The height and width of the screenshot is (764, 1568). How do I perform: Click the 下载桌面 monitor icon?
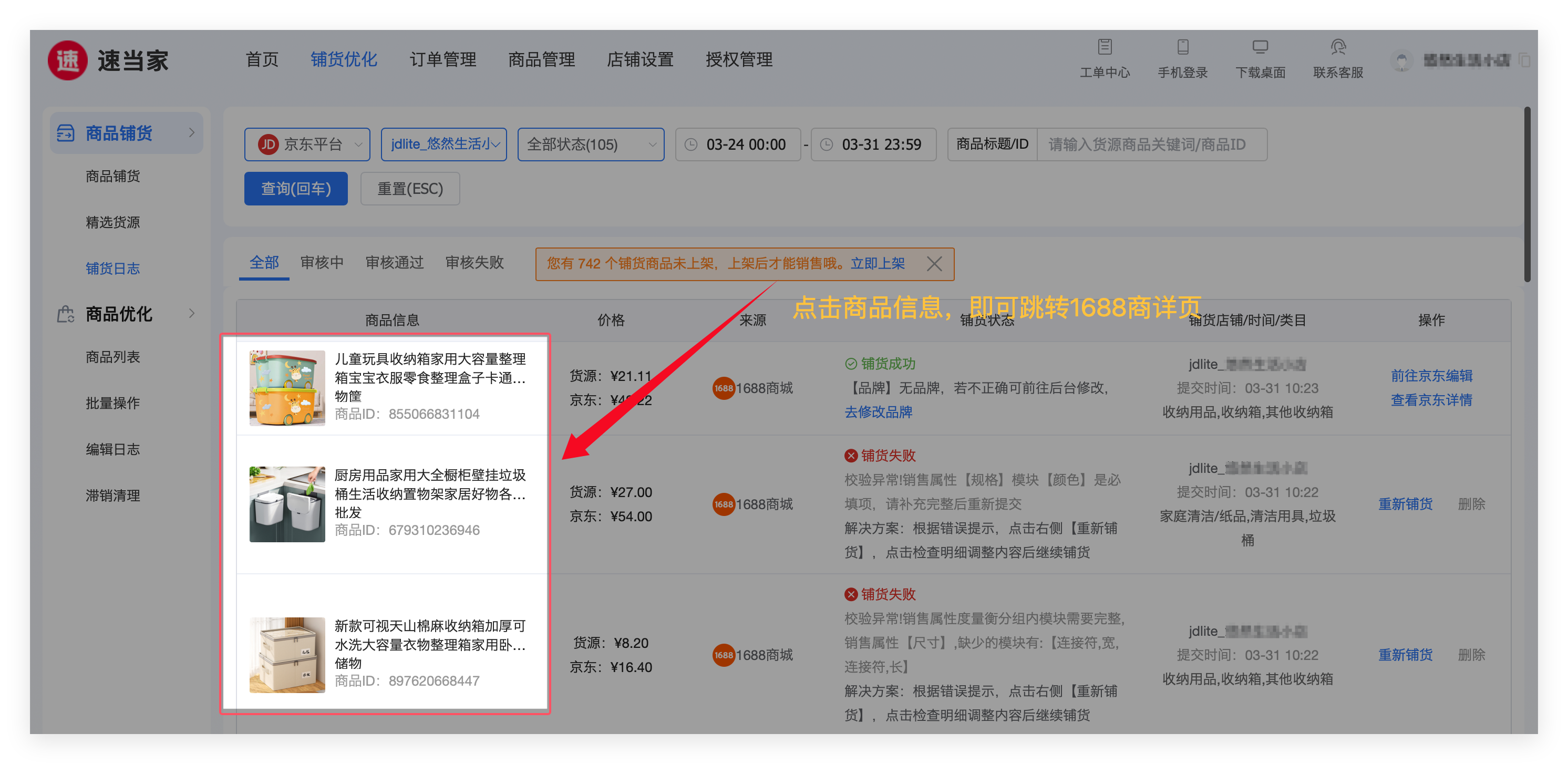pos(1260,47)
